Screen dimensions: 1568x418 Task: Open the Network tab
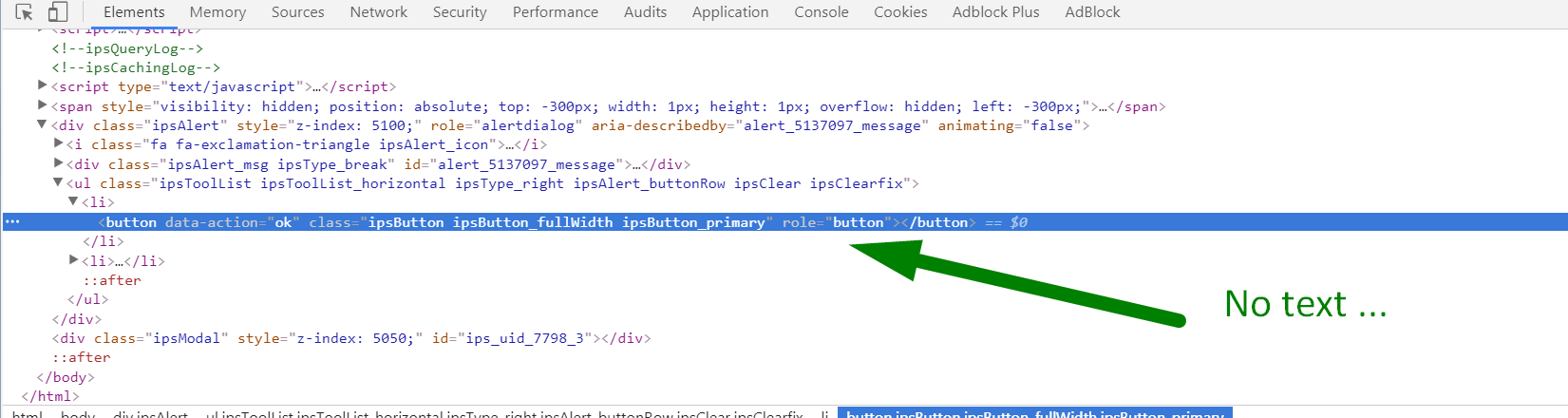pos(378,12)
